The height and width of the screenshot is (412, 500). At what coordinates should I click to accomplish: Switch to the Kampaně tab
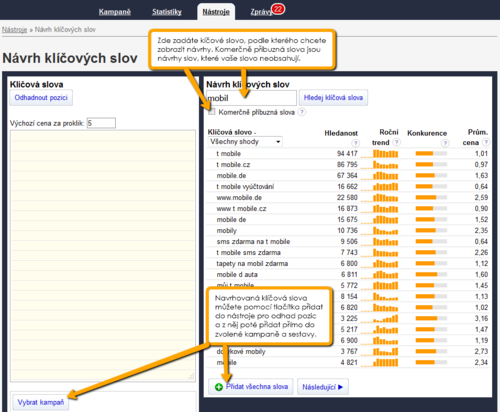pos(115,12)
